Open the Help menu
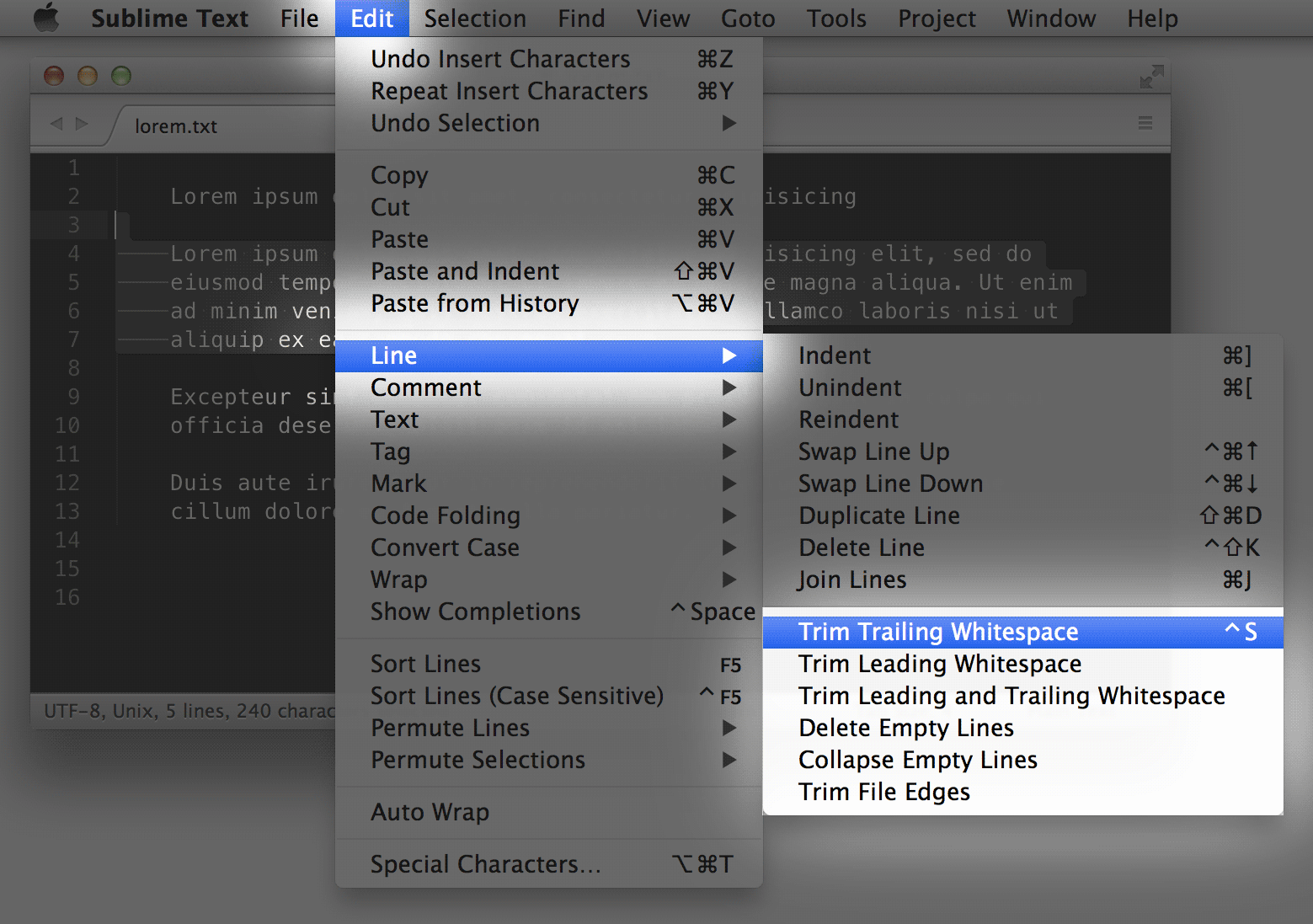 pos(1152,18)
